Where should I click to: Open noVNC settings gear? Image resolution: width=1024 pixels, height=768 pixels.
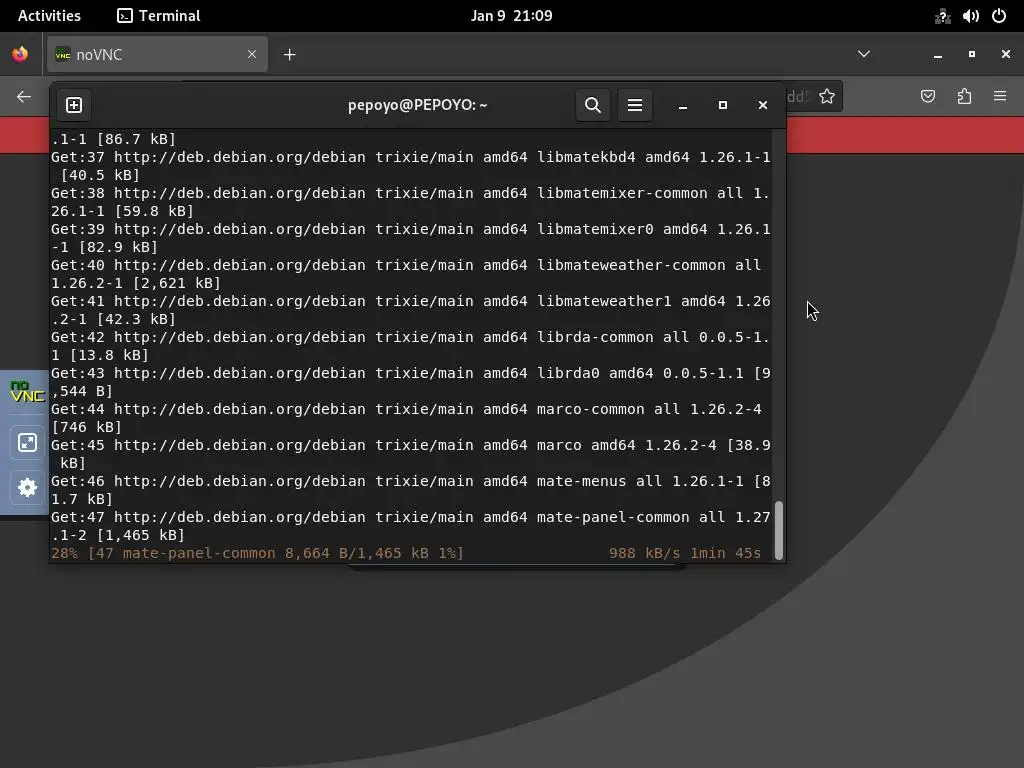[x=27, y=487]
